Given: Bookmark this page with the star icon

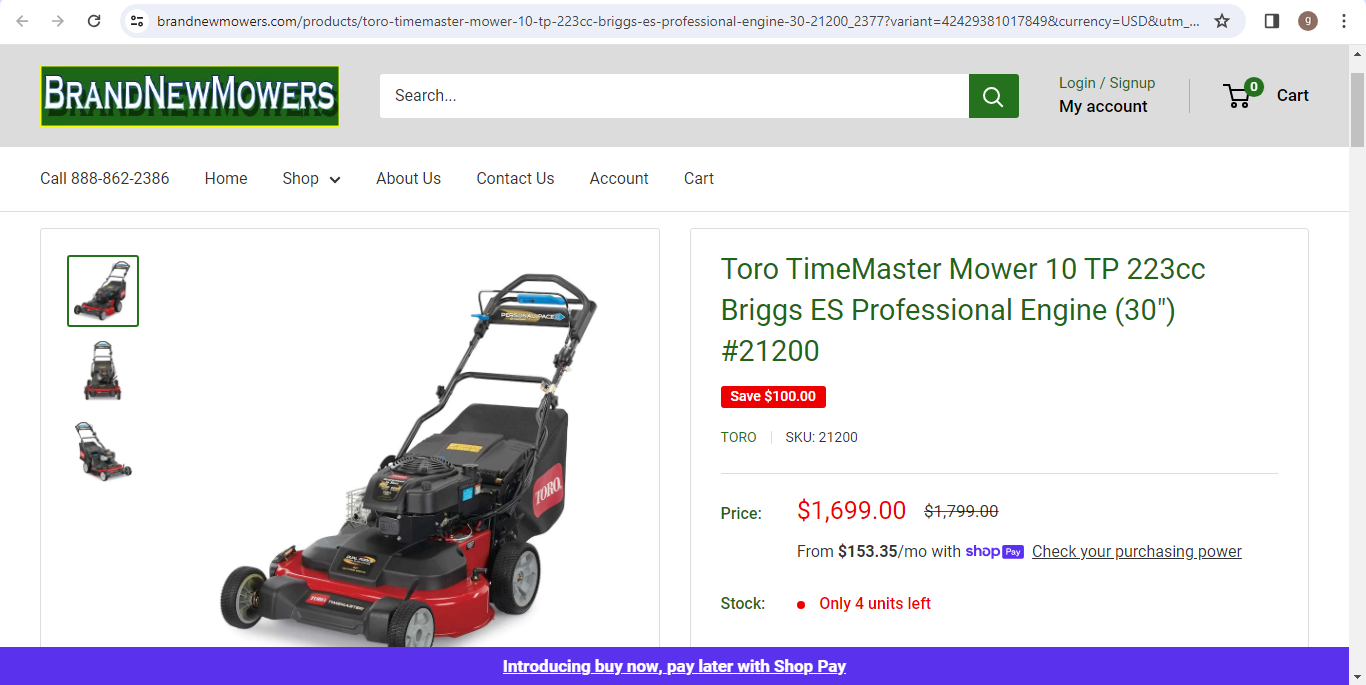Looking at the screenshot, I should coord(1222,21).
